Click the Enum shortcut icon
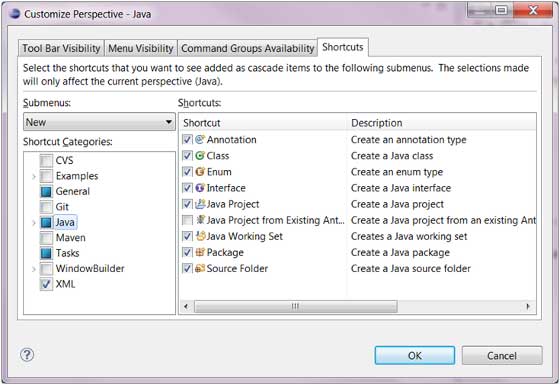 tap(200, 171)
